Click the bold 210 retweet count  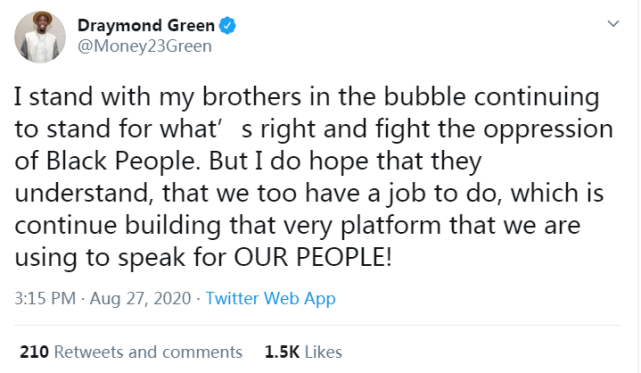tap(34, 352)
